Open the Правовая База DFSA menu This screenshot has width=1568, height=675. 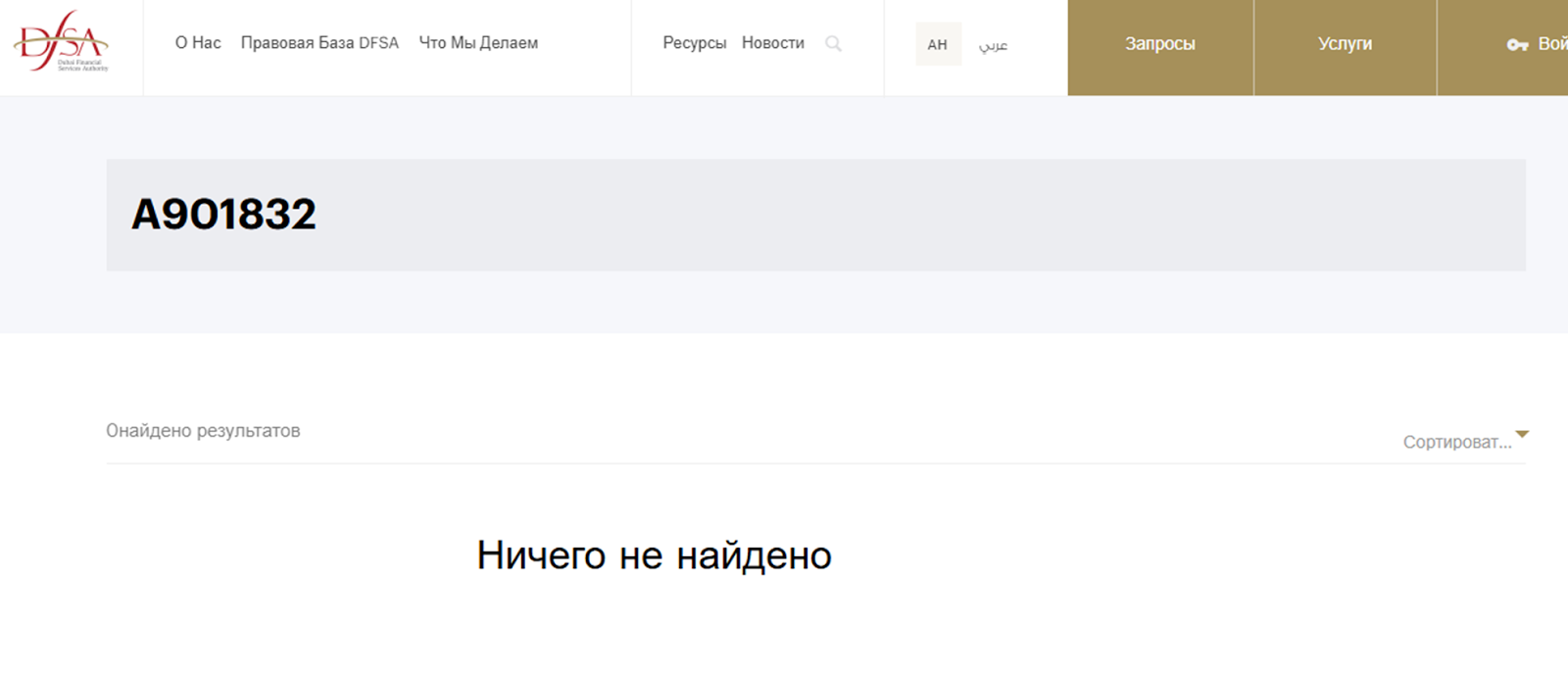pos(319,43)
